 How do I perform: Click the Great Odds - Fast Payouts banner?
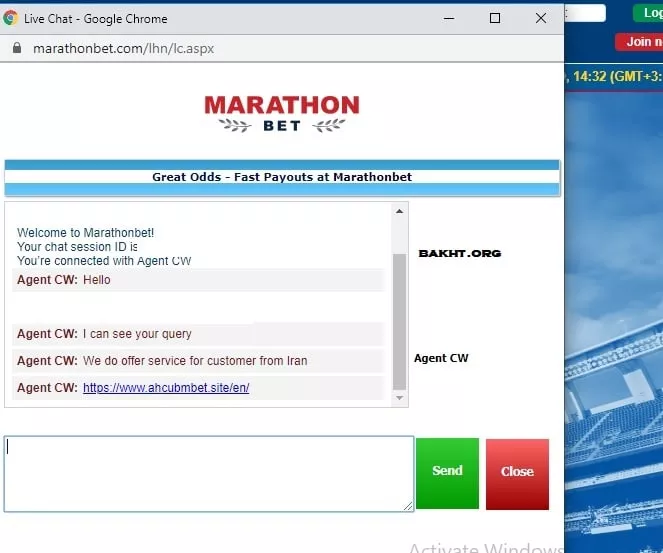coord(281,177)
